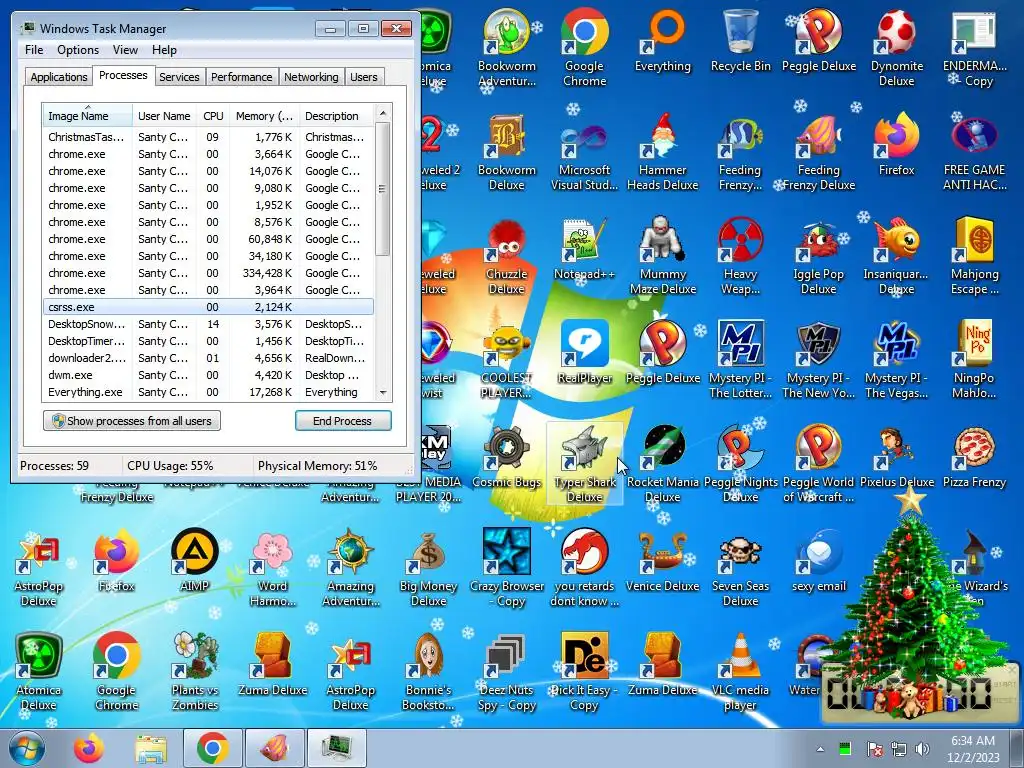
Task: Click the End Process button
Action: pyautogui.click(x=343, y=421)
